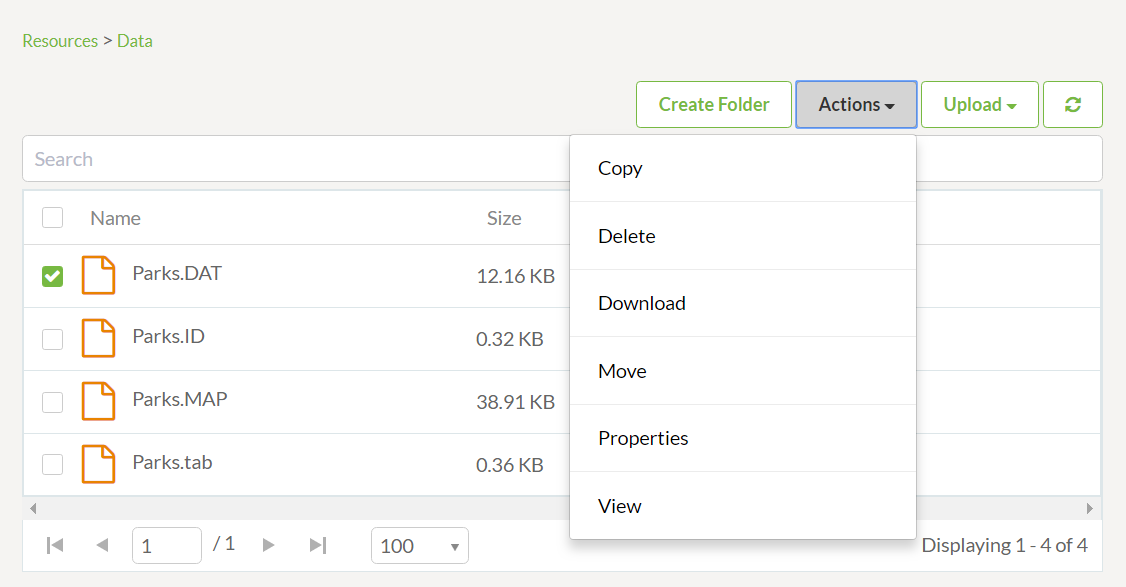Open the Resources breadcrumb link
This screenshot has height=587, width=1126.
pyautogui.click(x=60, y=41)
